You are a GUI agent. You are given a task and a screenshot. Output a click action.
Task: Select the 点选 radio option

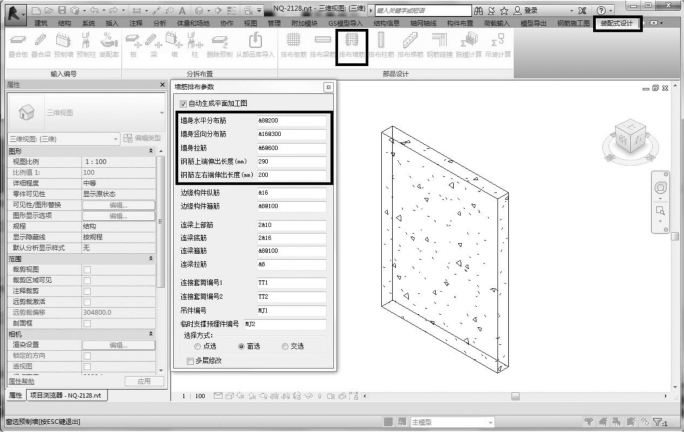[x=197, y=346]
